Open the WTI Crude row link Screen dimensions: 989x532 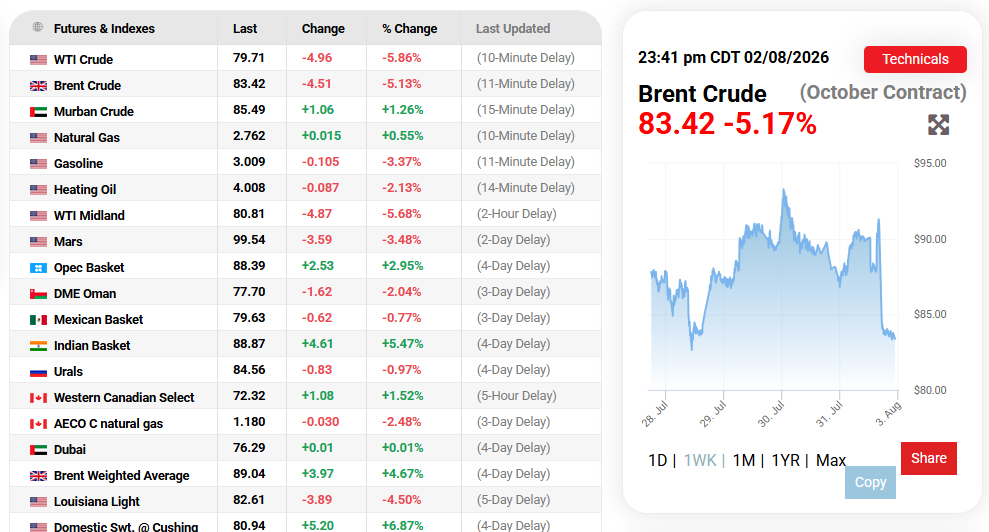83,59
